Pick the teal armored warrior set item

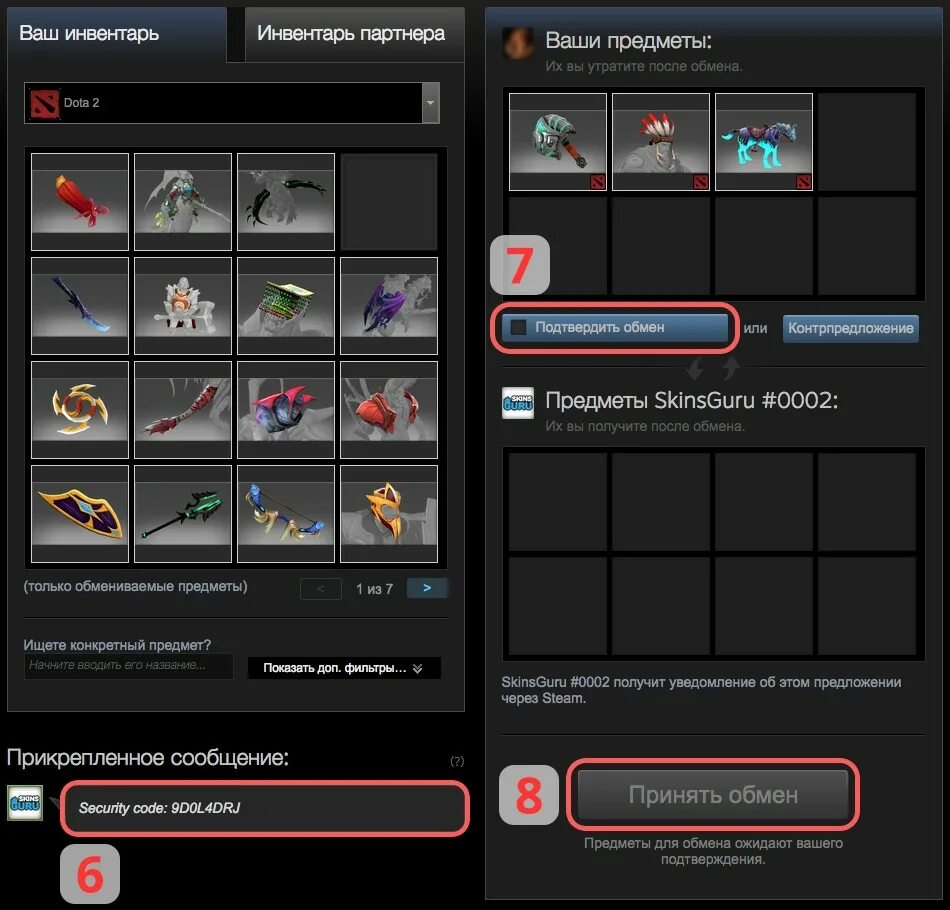pos(183,202)
